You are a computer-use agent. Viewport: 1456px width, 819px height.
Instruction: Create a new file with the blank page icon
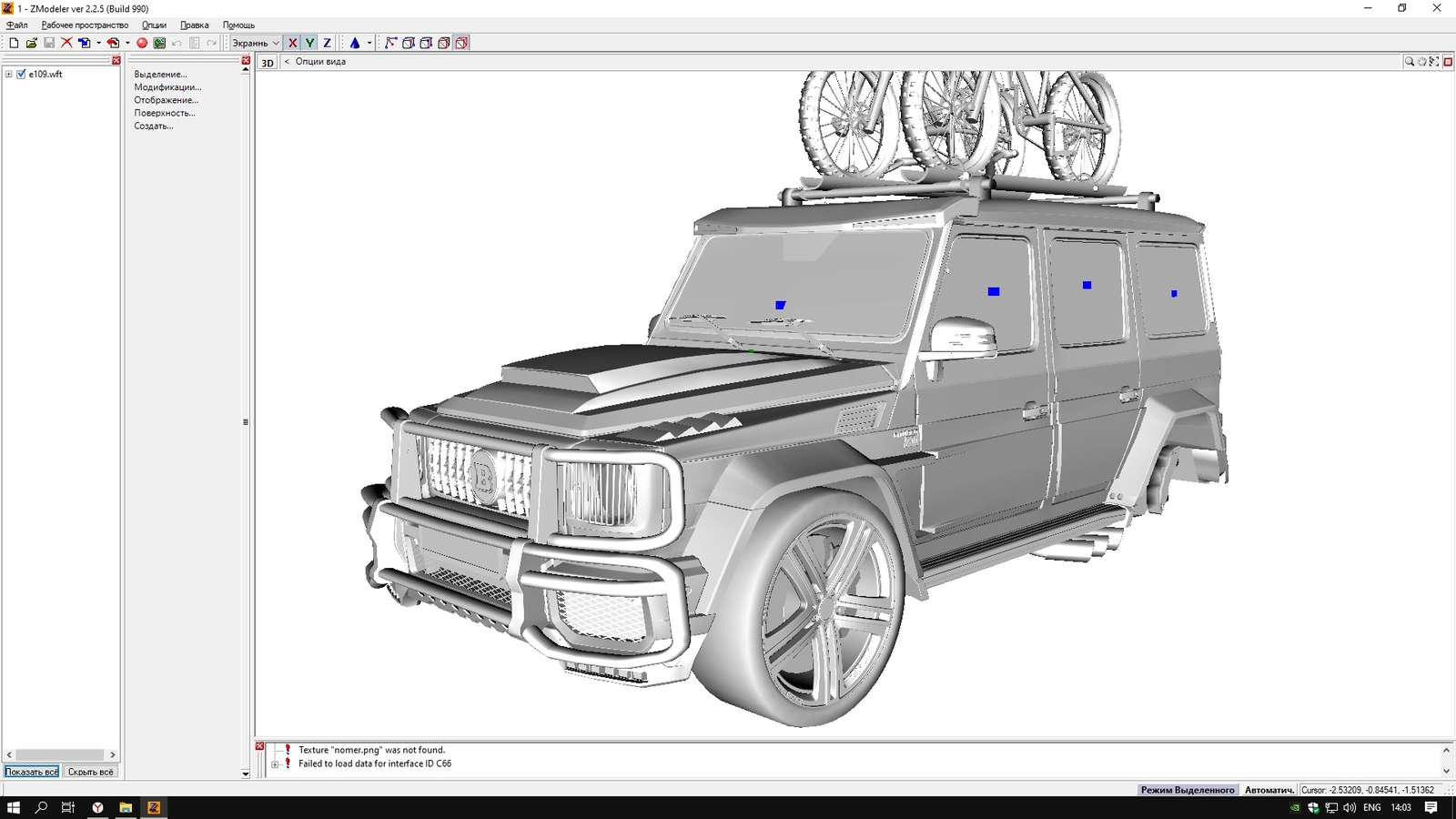pos(14,43)
